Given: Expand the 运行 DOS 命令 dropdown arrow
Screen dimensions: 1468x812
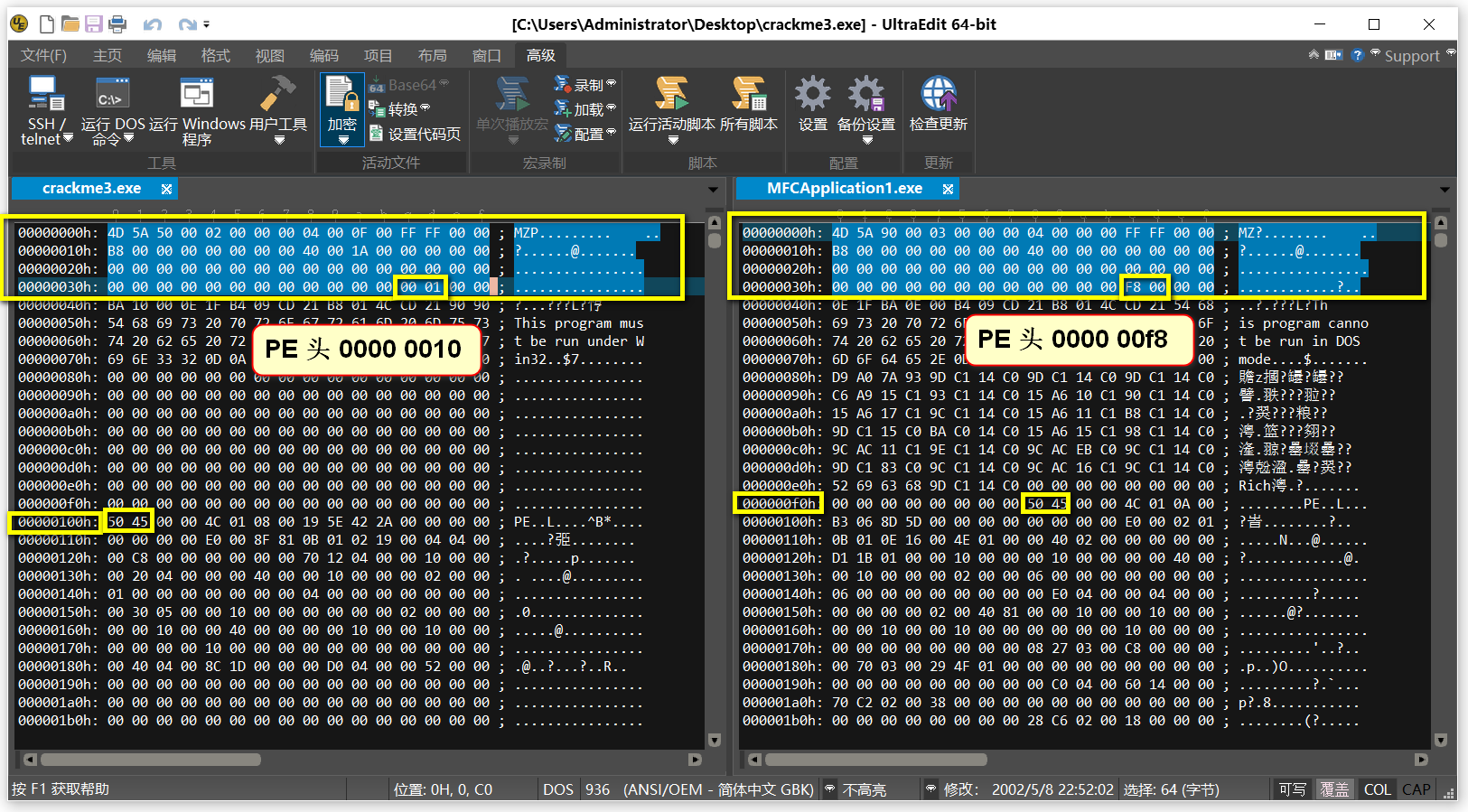Looking at the screenshot, I should point(129,138).
